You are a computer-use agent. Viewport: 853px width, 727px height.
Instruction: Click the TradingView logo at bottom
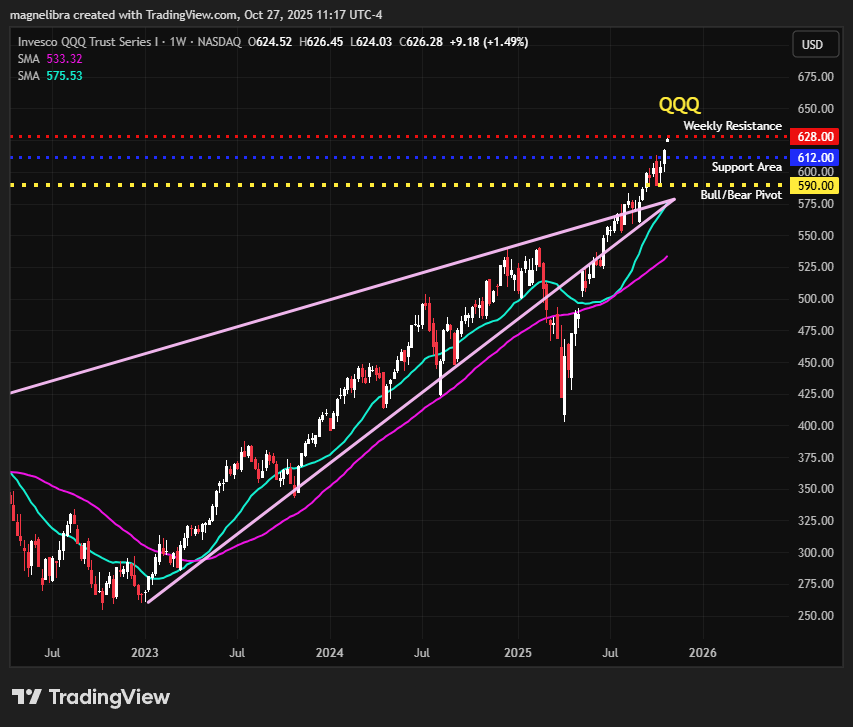[x=91, y=697]
